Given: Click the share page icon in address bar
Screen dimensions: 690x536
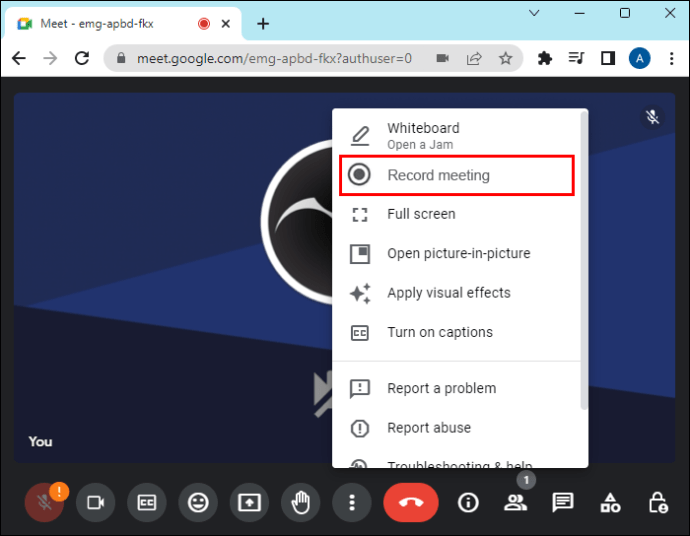Looking at the screenshot, I should [474, 58].
